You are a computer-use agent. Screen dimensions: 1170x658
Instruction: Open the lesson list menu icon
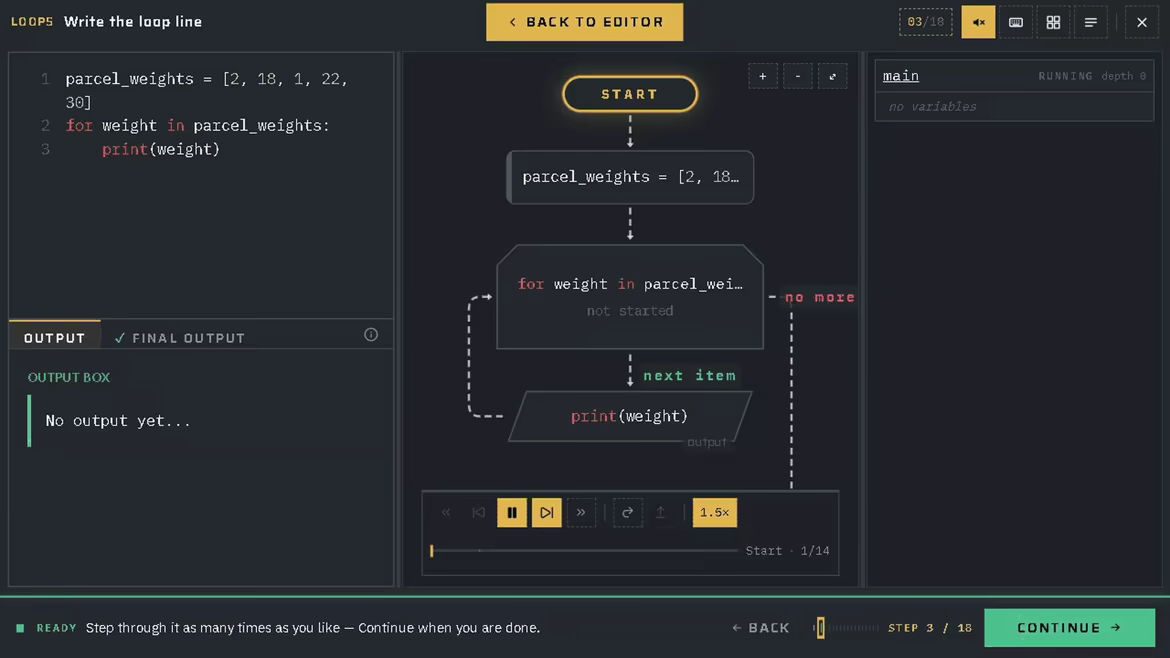tap(1090, 22)
